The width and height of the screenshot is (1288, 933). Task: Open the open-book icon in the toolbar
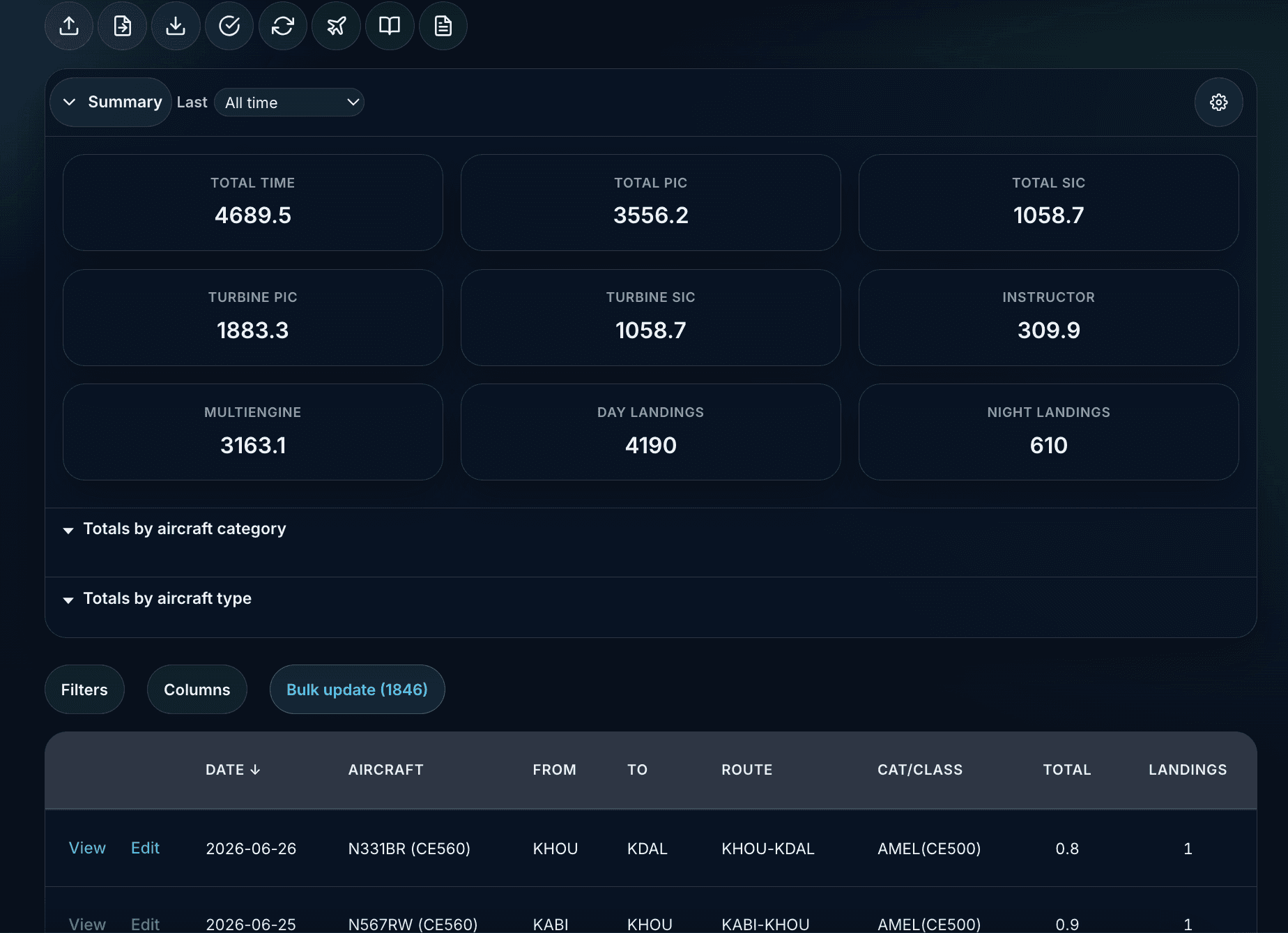tap(390, 26)
